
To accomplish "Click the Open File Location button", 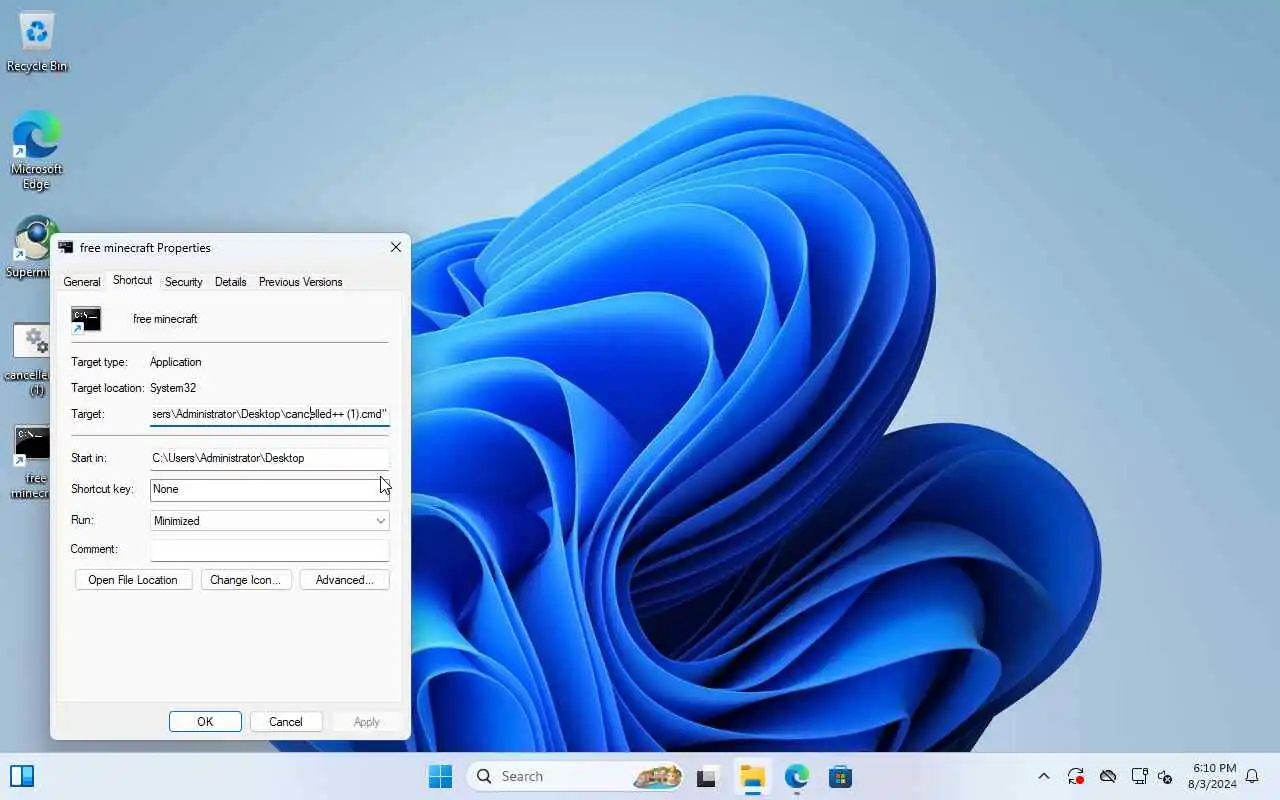I will (133, 580).
